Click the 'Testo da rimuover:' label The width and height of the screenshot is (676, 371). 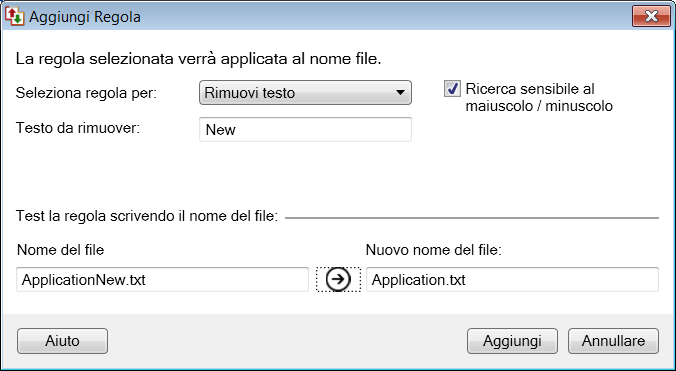(x=78, y=128)
